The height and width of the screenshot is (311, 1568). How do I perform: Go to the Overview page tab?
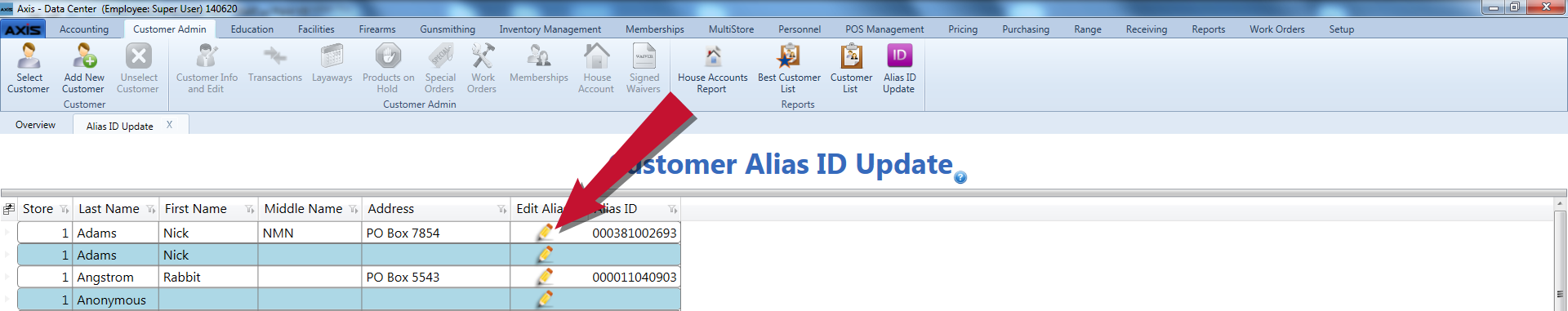pyautogui.click(x=36, y=125)
